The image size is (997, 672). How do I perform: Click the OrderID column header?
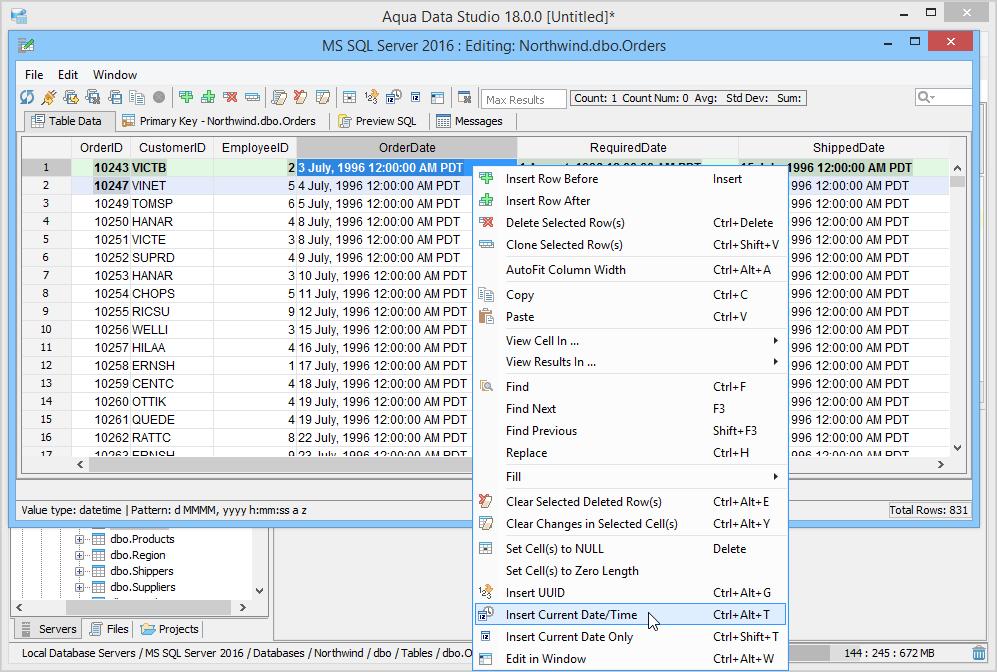101,147
